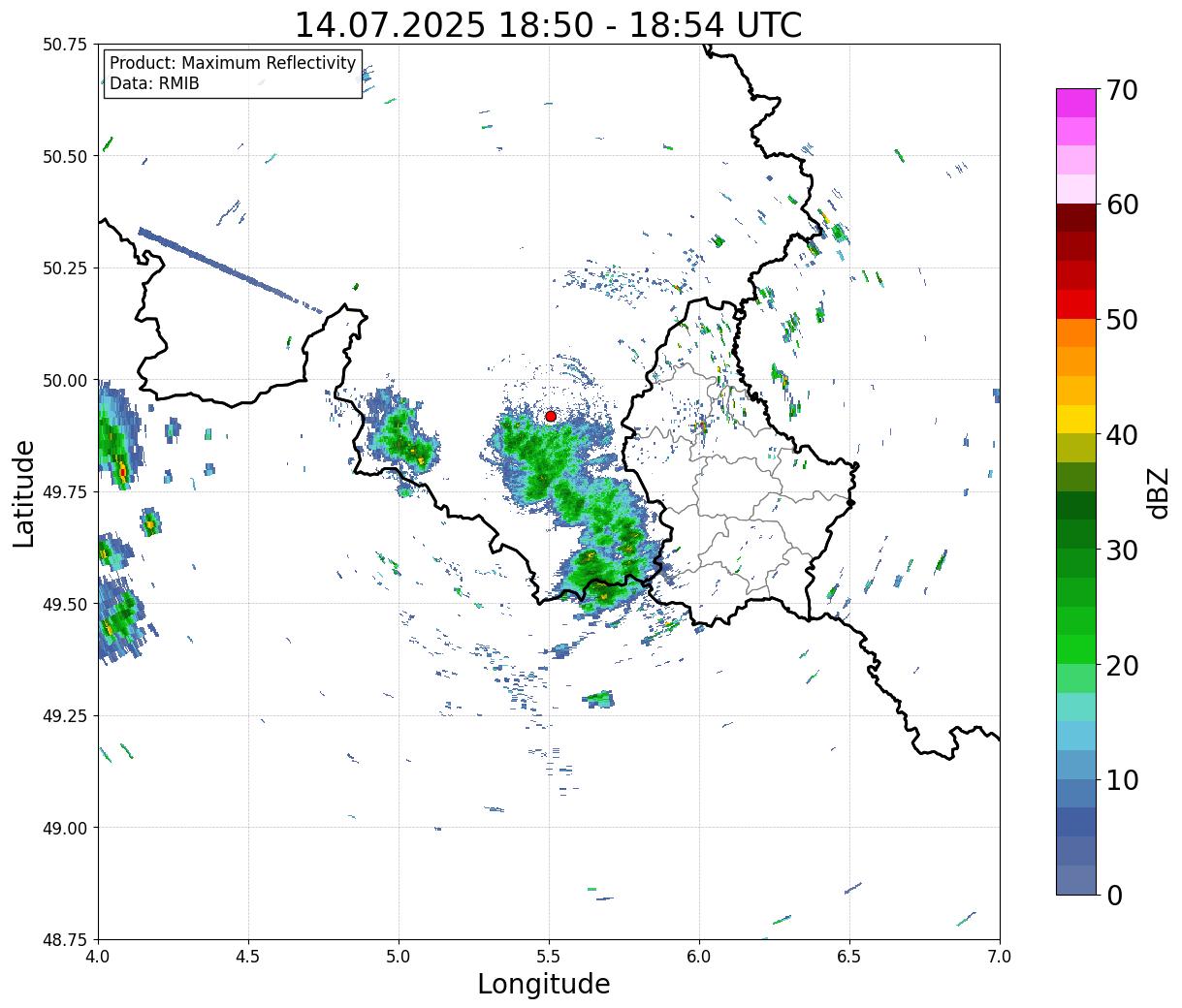Click the longitude tick label 4.5

(248, 956)
